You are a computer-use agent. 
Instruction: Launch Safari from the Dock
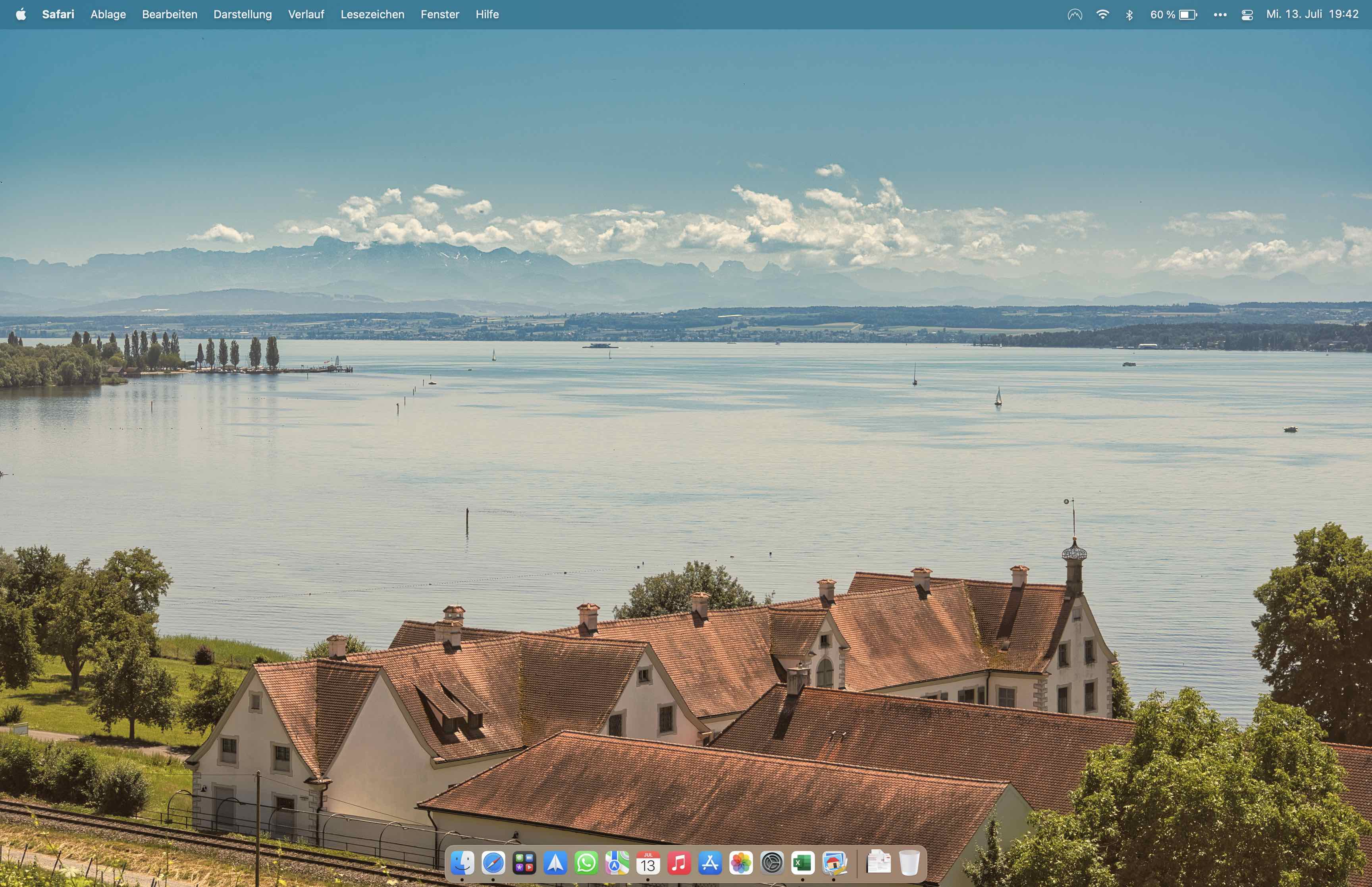tap(493, 863)
